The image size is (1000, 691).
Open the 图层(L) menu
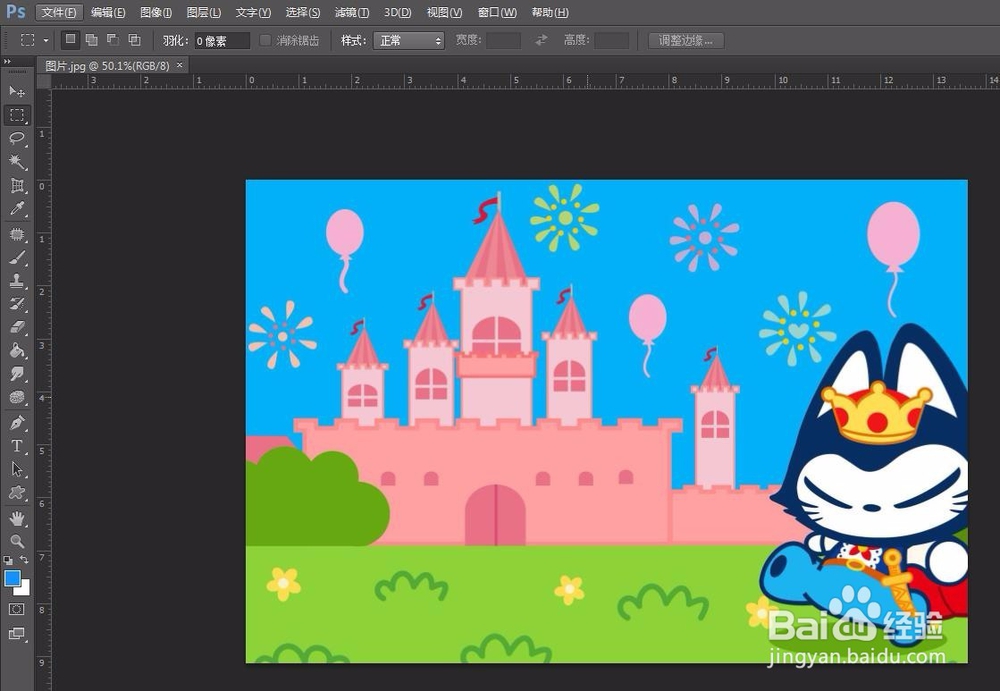coord(203,12)
